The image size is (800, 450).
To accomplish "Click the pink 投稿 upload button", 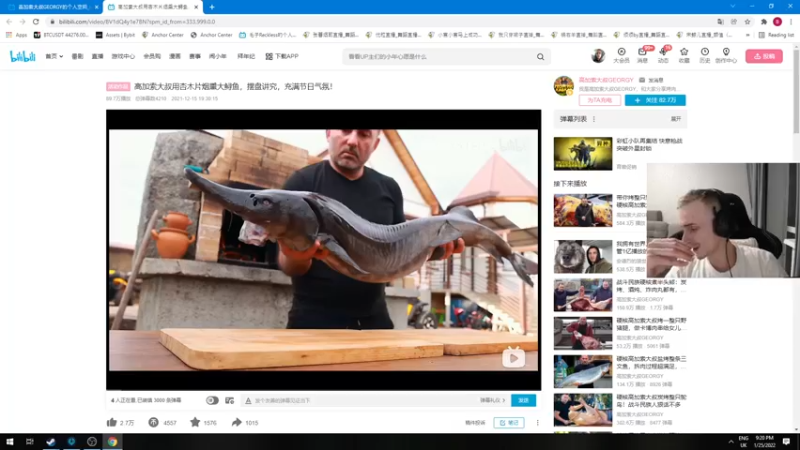I will click(764, 56).
